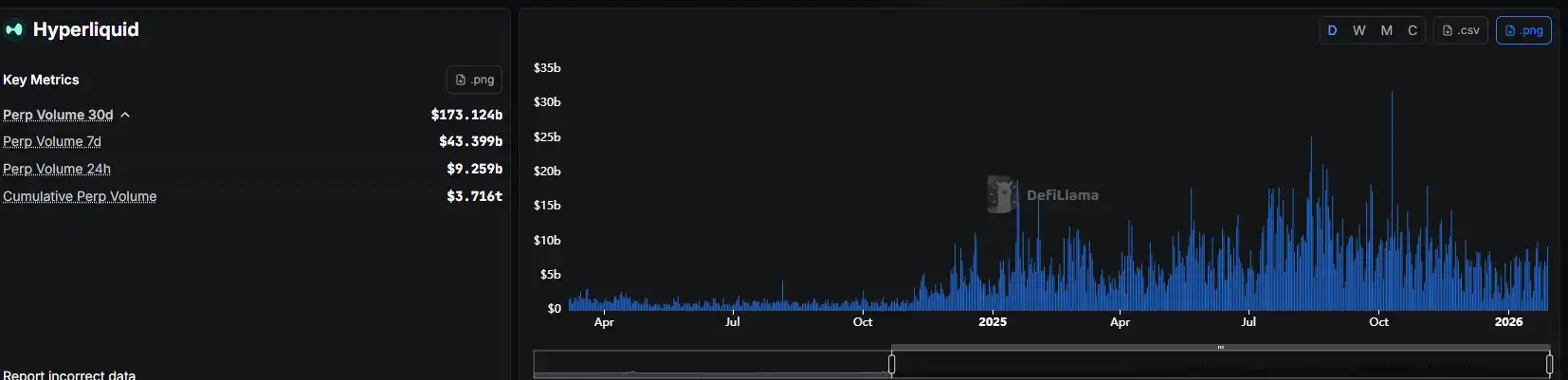Click the Cumulative Perp Volume metric
Image resolution: width=1568 pixels, height=380 pixels.
point(80,196)
